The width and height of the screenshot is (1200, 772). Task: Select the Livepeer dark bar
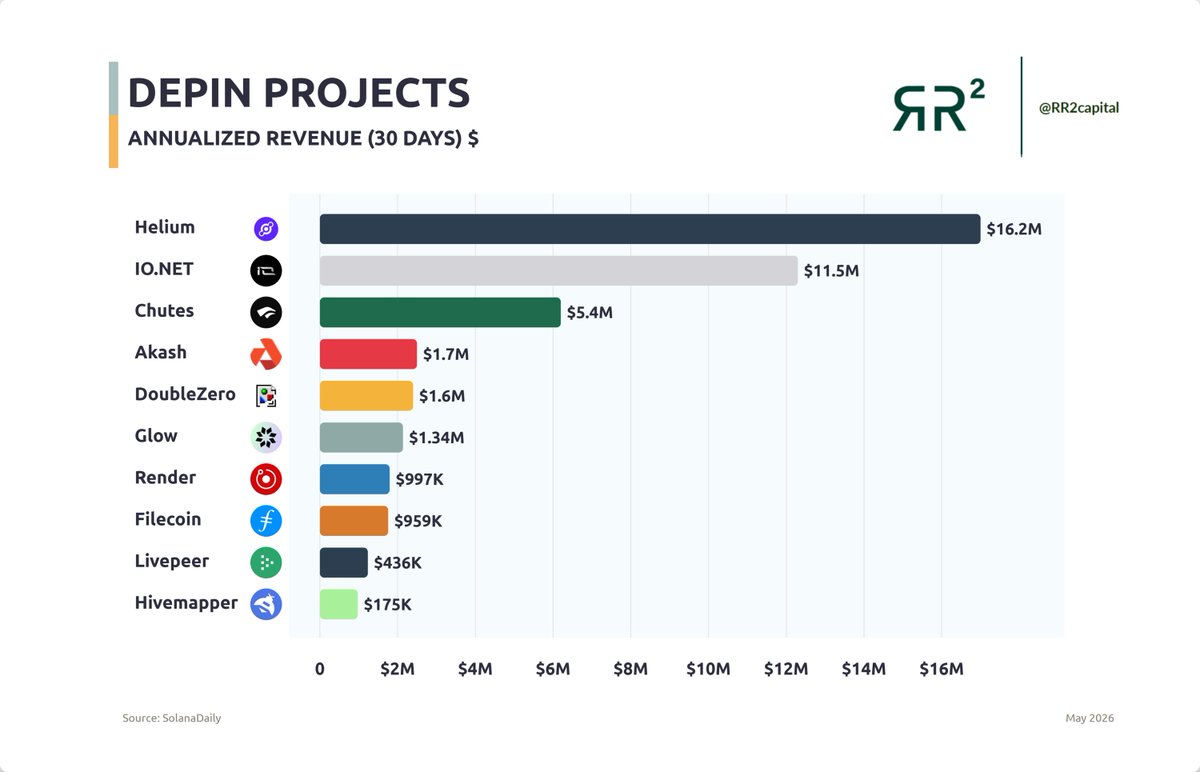(x=344, y=562)
